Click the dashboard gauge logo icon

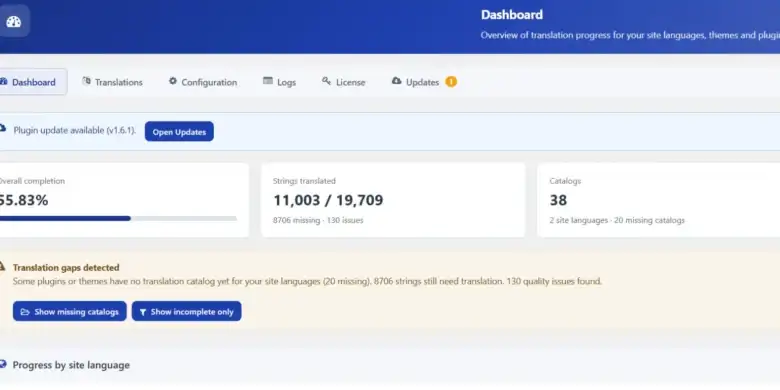click(13, 21)
